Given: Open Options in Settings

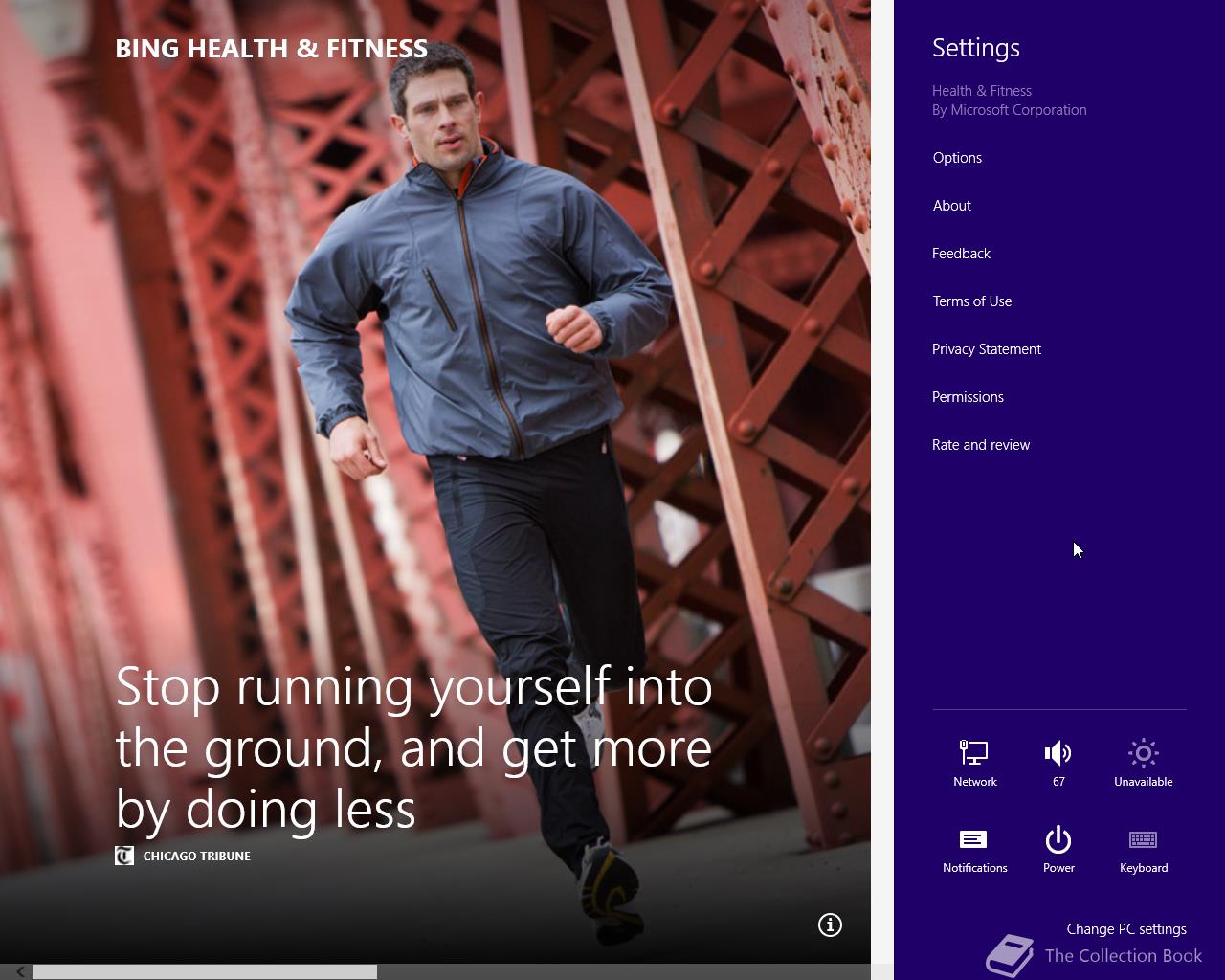Looking at the screenshot, I should [x=957, y=158].
